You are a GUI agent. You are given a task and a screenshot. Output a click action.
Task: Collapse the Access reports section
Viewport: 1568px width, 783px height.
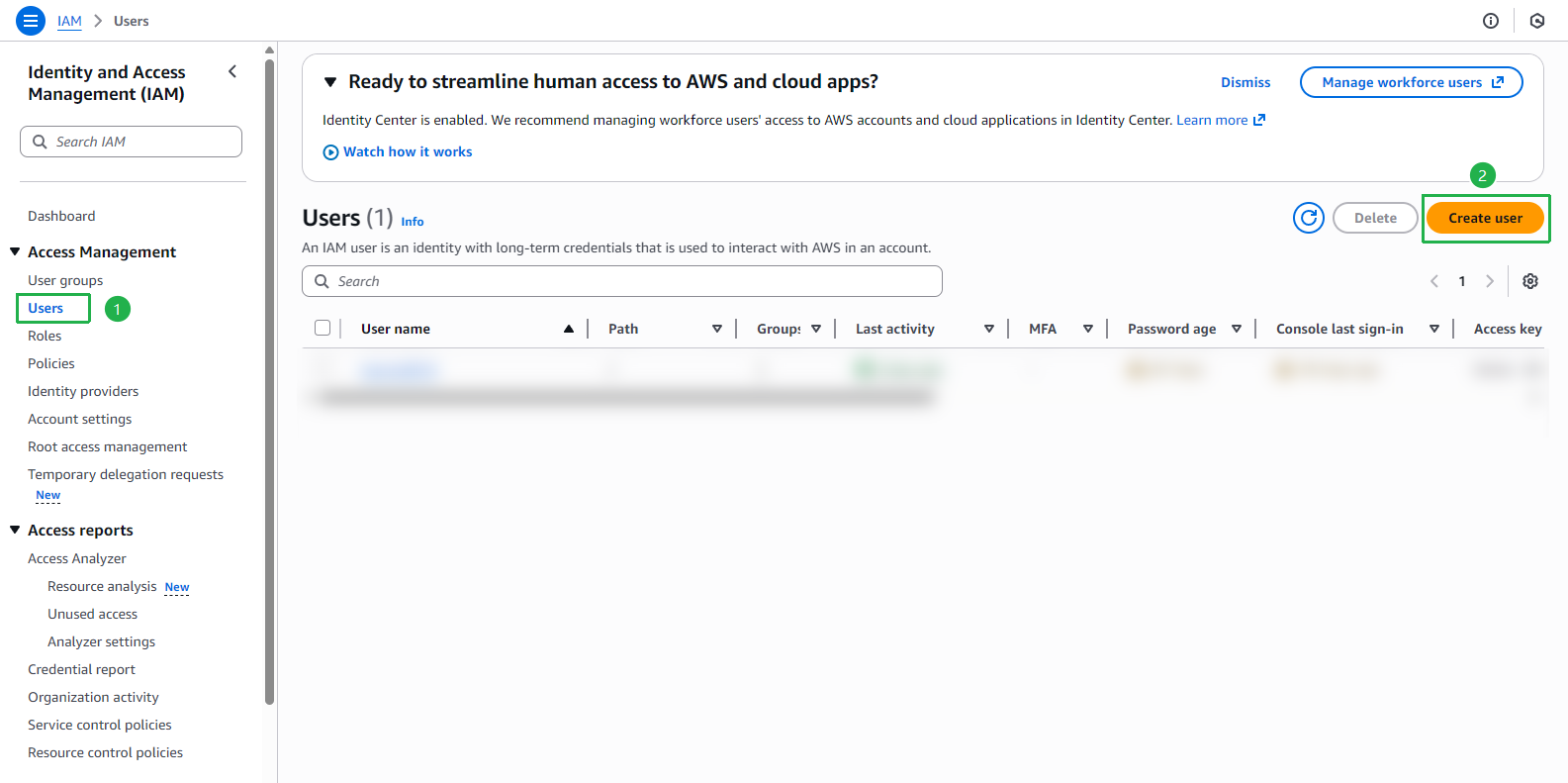tap(15, 530)
